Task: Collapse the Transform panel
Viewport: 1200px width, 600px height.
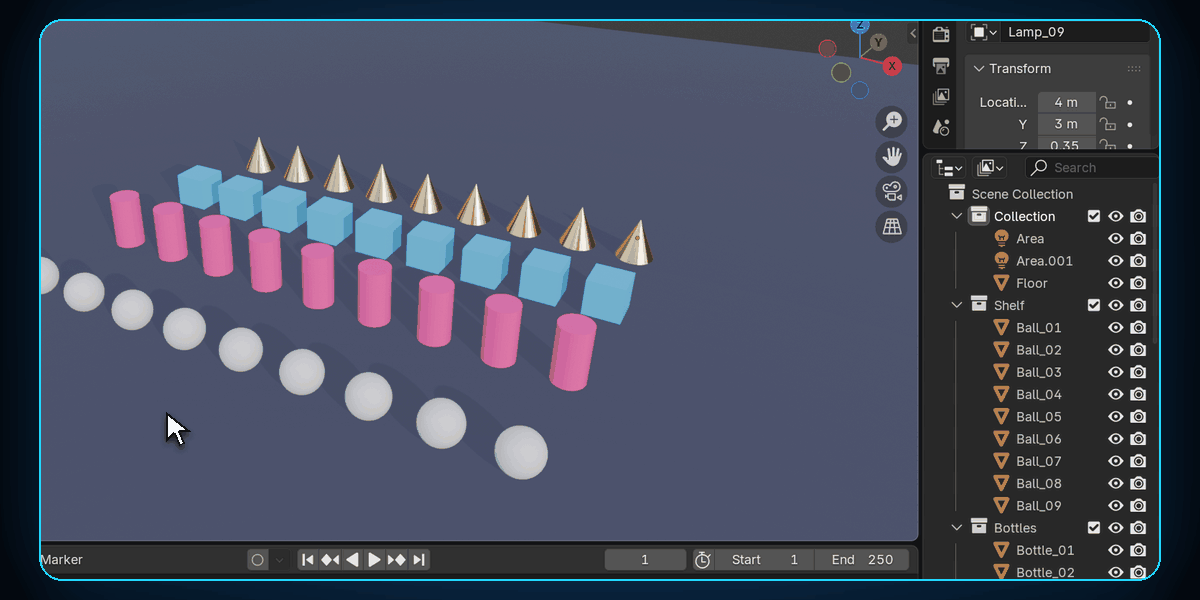Action: [x=979, y=69]
